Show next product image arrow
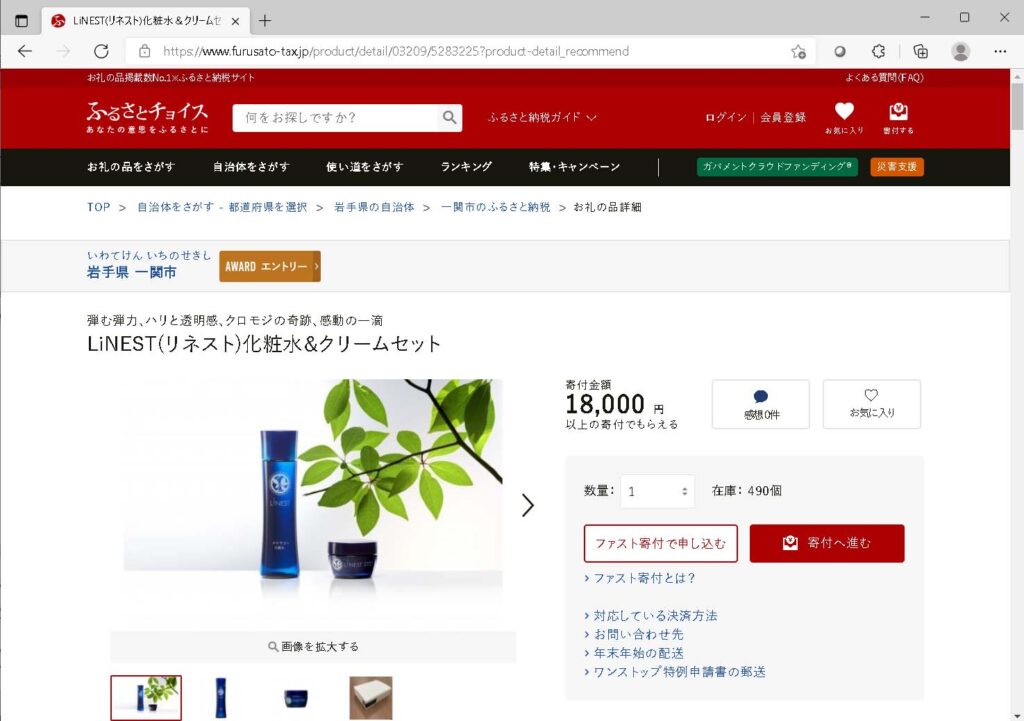 528,505
